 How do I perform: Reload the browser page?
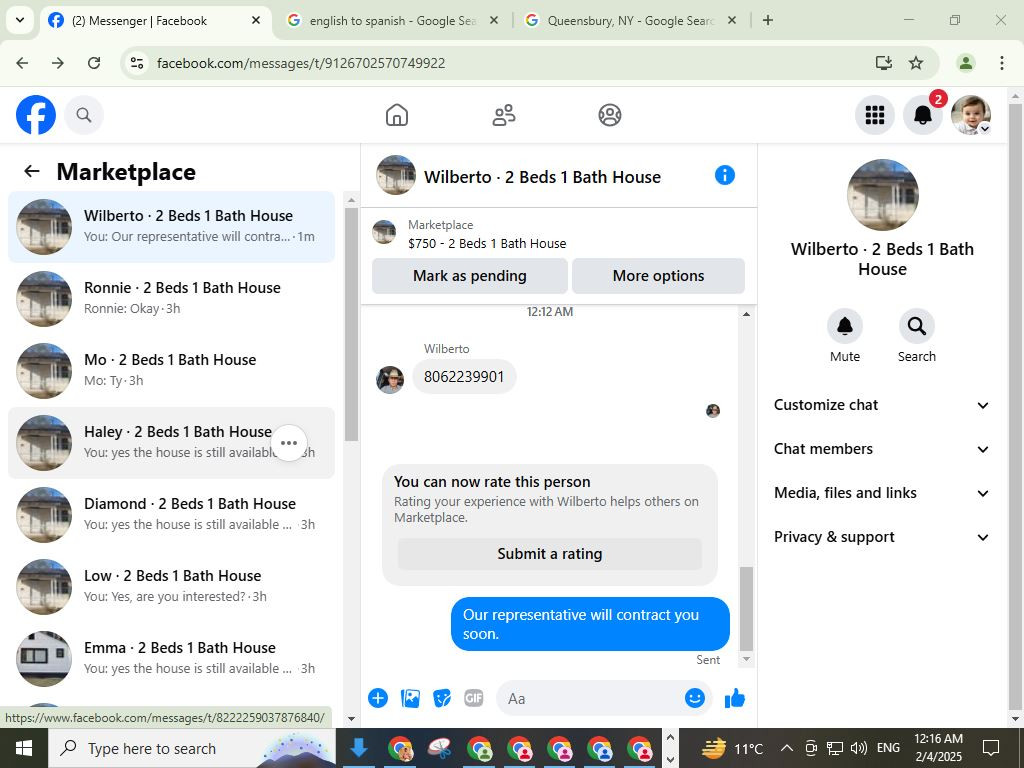coord(94,63)
